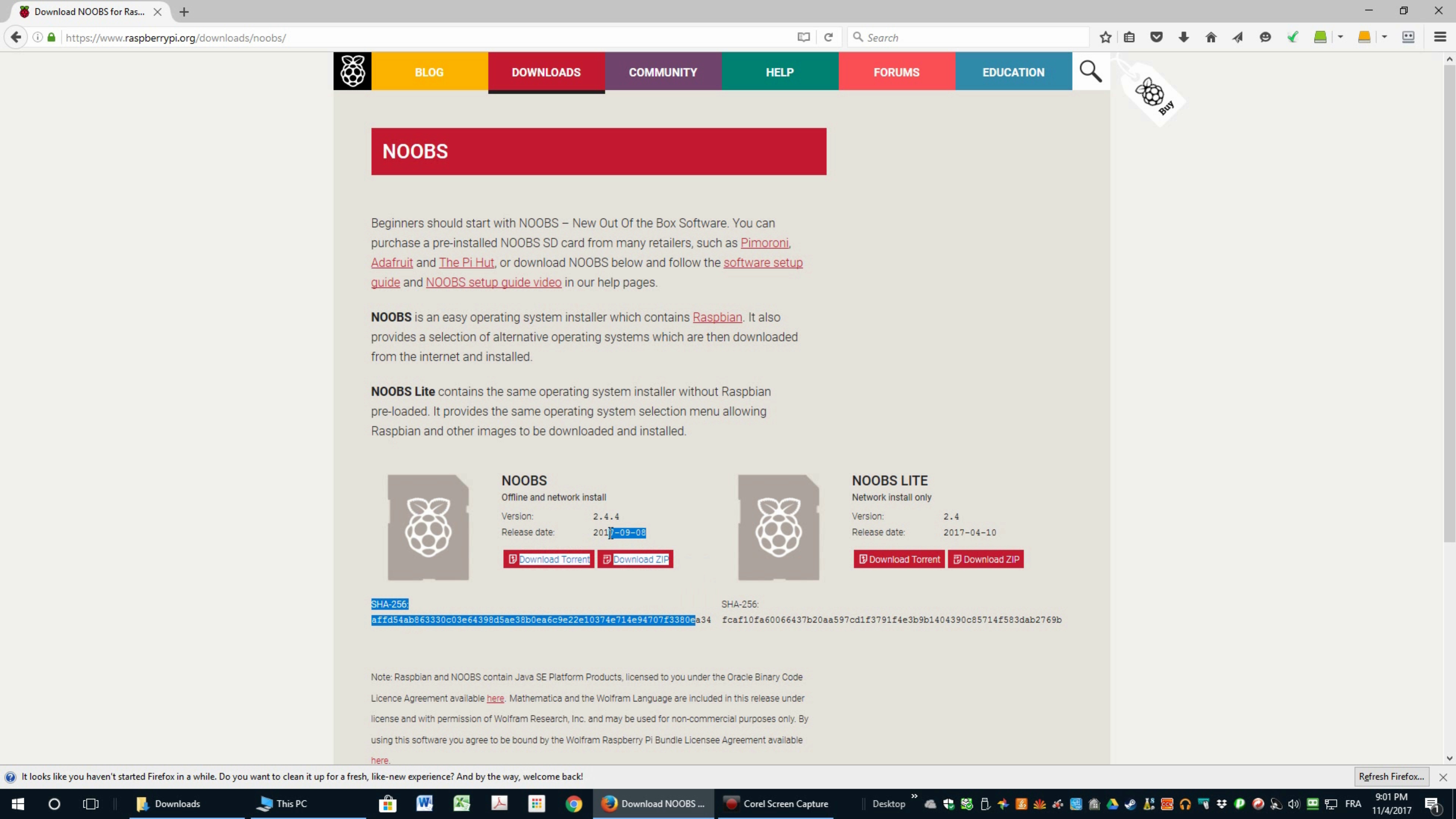
Task: Click the NOOBS SD card image
Action: pos(428,527)
